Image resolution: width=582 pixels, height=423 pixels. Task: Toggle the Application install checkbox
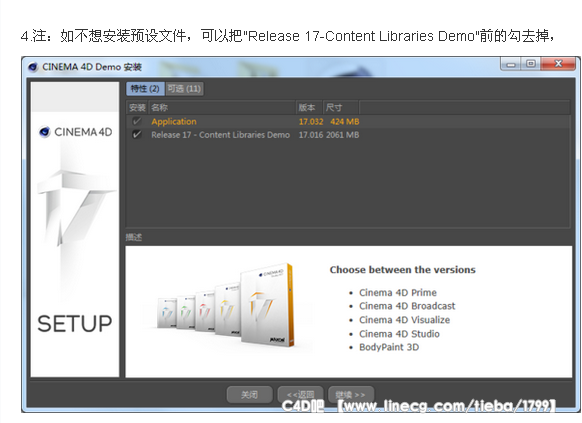(137, 121)
